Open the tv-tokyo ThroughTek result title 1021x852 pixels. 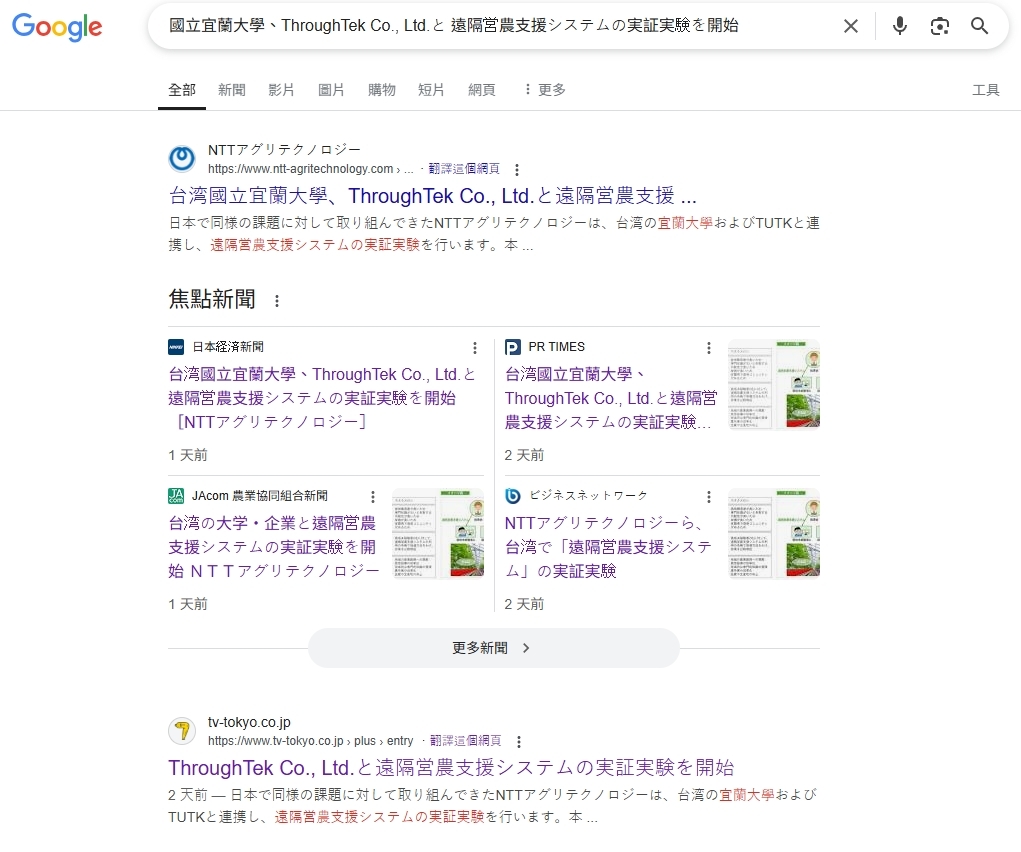pyautogui.click(x=451, y=768)
